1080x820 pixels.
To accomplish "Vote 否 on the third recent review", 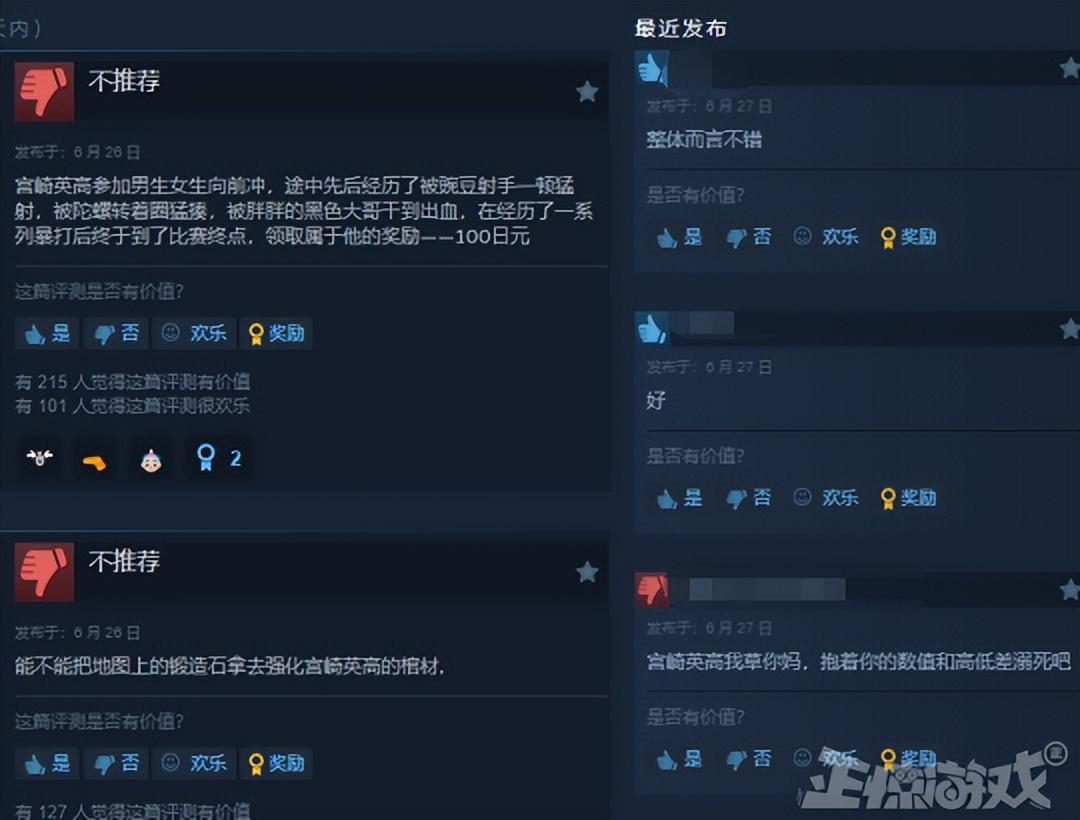I will click(x=749, y=759).
